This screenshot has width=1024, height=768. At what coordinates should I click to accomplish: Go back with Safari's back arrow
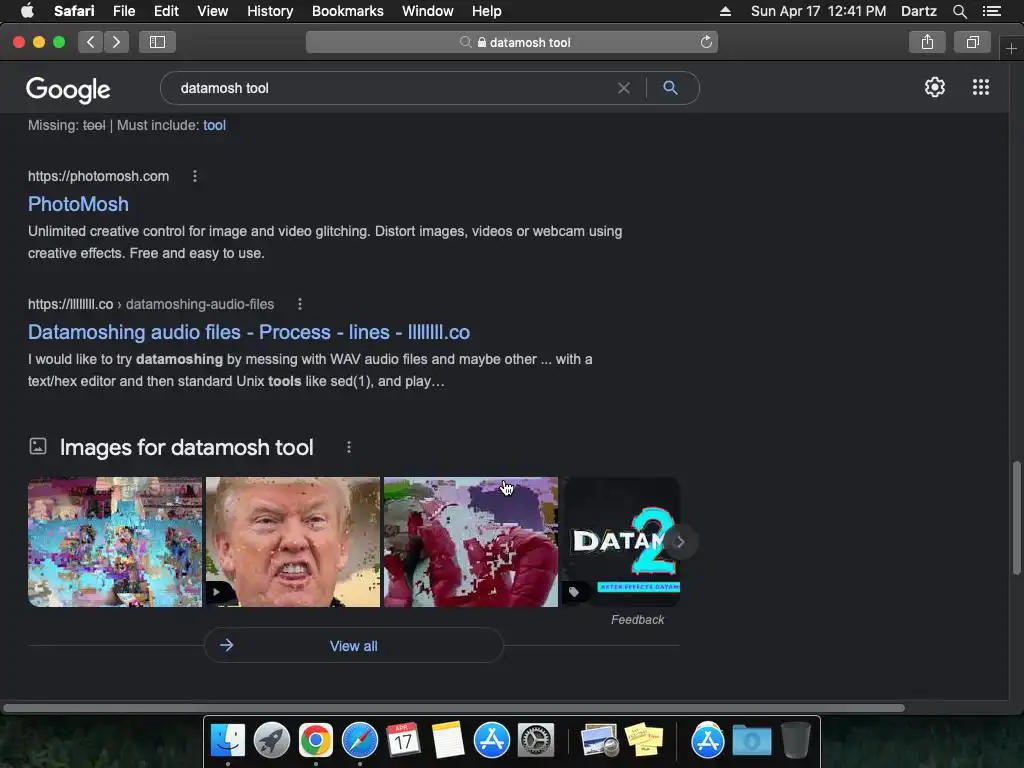[90, 42]
